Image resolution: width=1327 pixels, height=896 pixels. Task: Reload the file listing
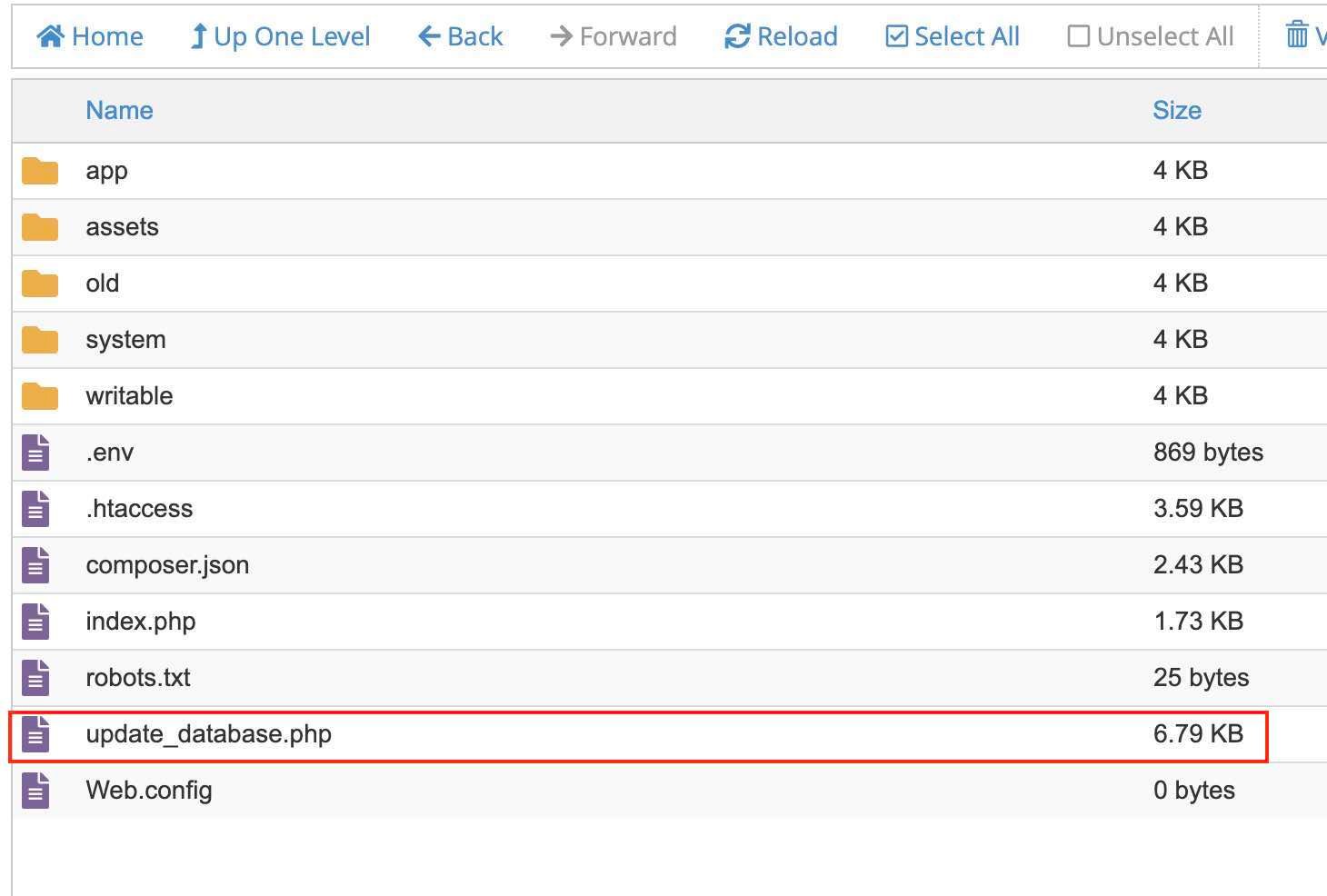pyautogui.click(x=781, y=36)
